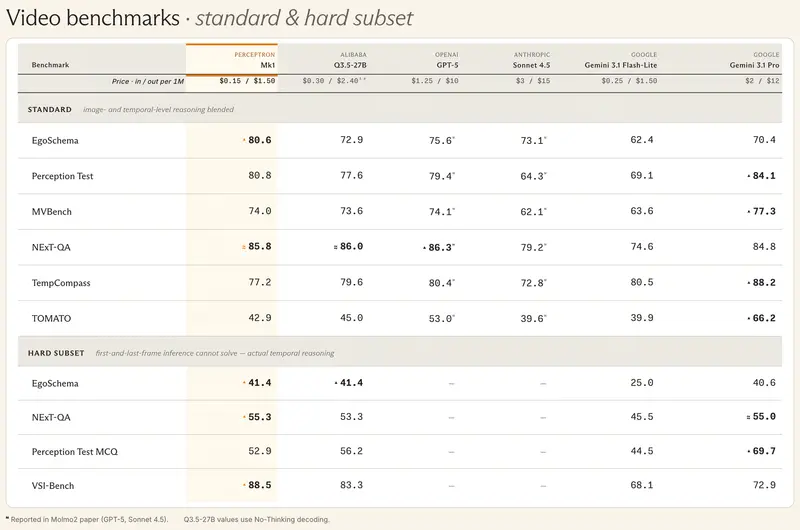
Task: Click the Benchmark column label
Action: click(x=50, y=65)
